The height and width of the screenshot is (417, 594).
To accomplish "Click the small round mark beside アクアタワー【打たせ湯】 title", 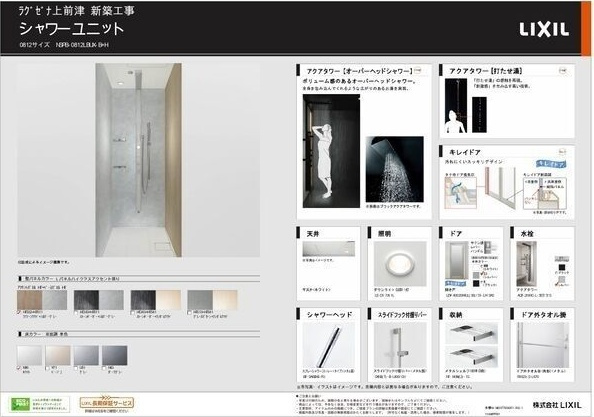I will point(563,70).
